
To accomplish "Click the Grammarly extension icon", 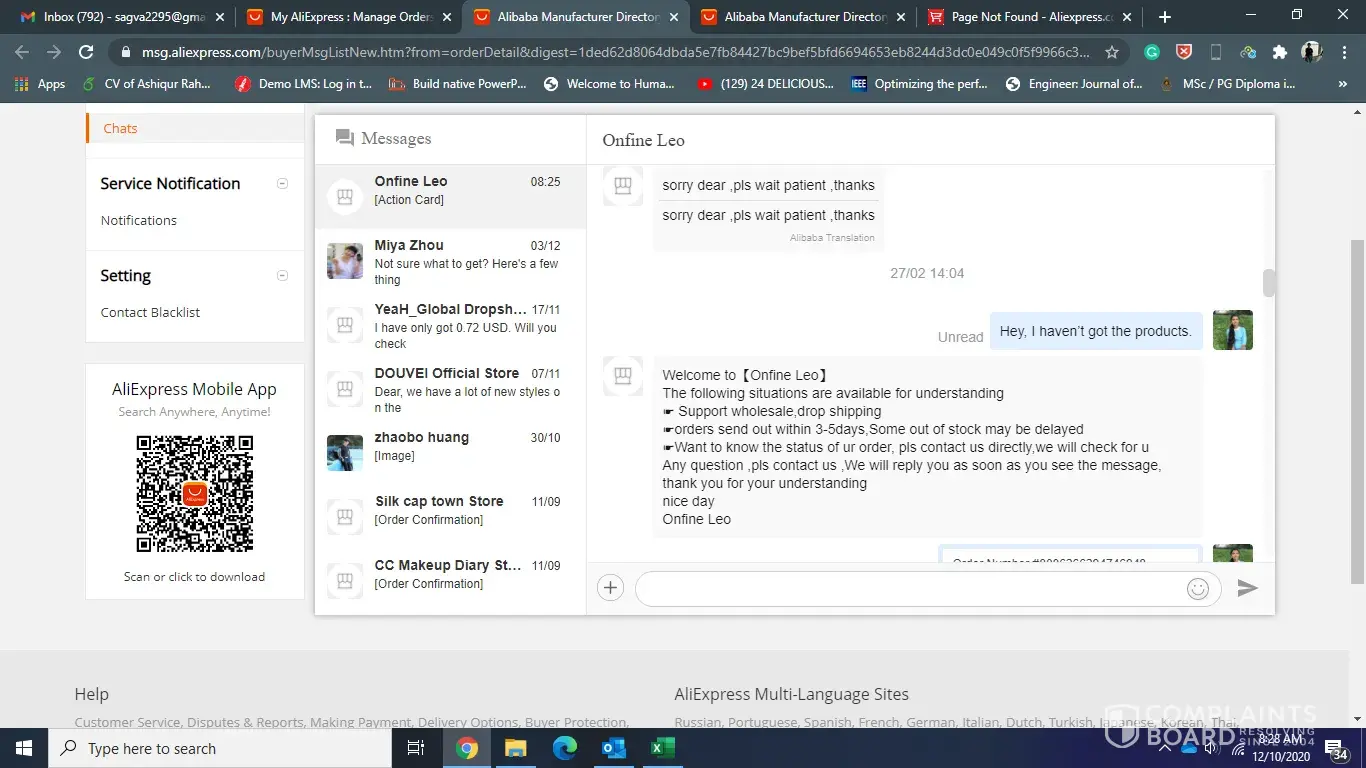I will point(1152,52).
